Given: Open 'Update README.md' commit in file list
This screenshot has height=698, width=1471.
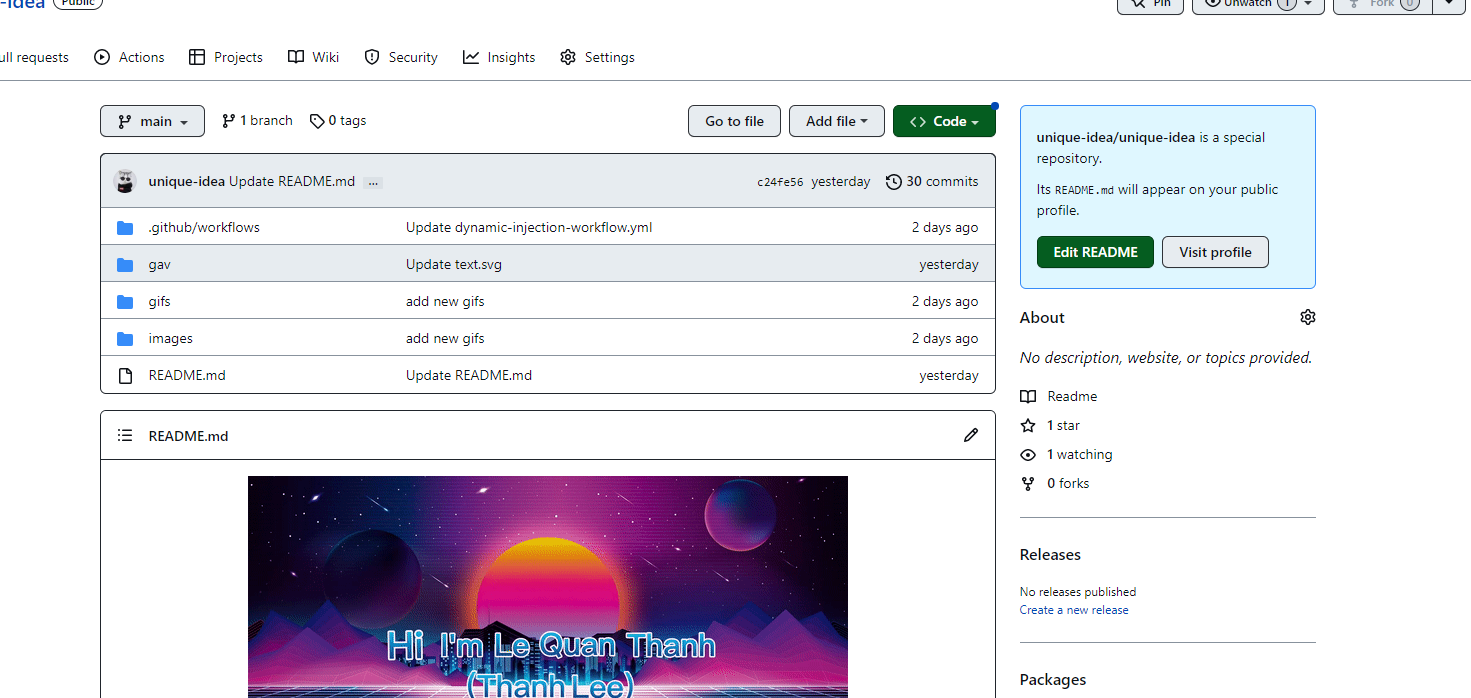Looking at the screenshot, I should pos(469,375).
